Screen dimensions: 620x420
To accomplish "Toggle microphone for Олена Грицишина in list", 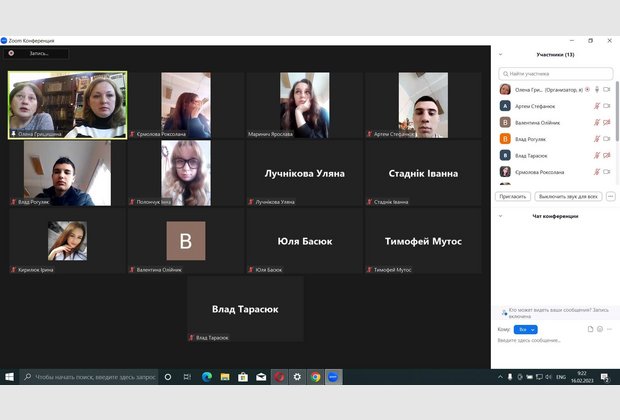I will [596, 89].
